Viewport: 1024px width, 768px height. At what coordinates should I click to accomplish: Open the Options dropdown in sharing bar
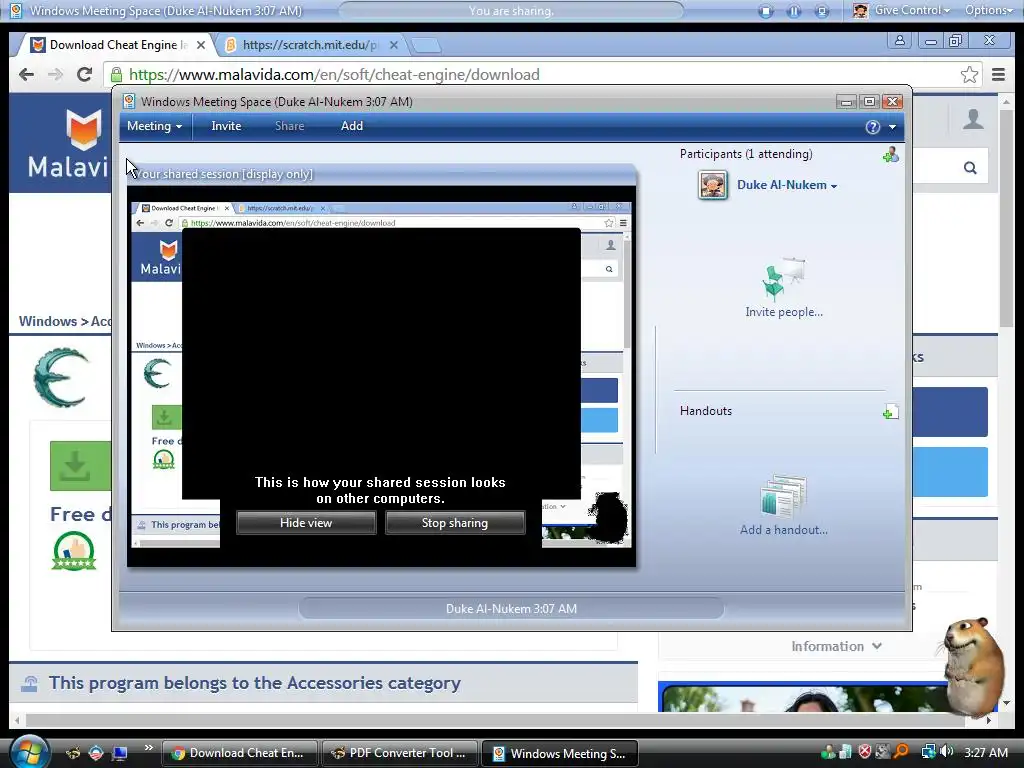click(989, 10)
